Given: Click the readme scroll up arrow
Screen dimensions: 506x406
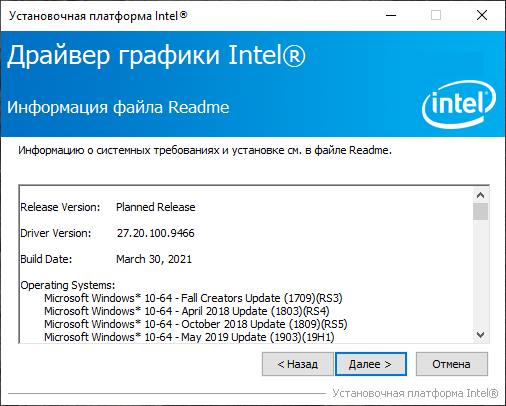Looking at the screenshot, I should click(480, 195).
